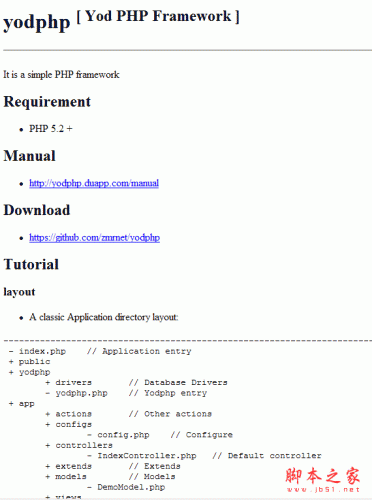
Task: Click the 'app' directory line
Action: (x=27, y=404)
